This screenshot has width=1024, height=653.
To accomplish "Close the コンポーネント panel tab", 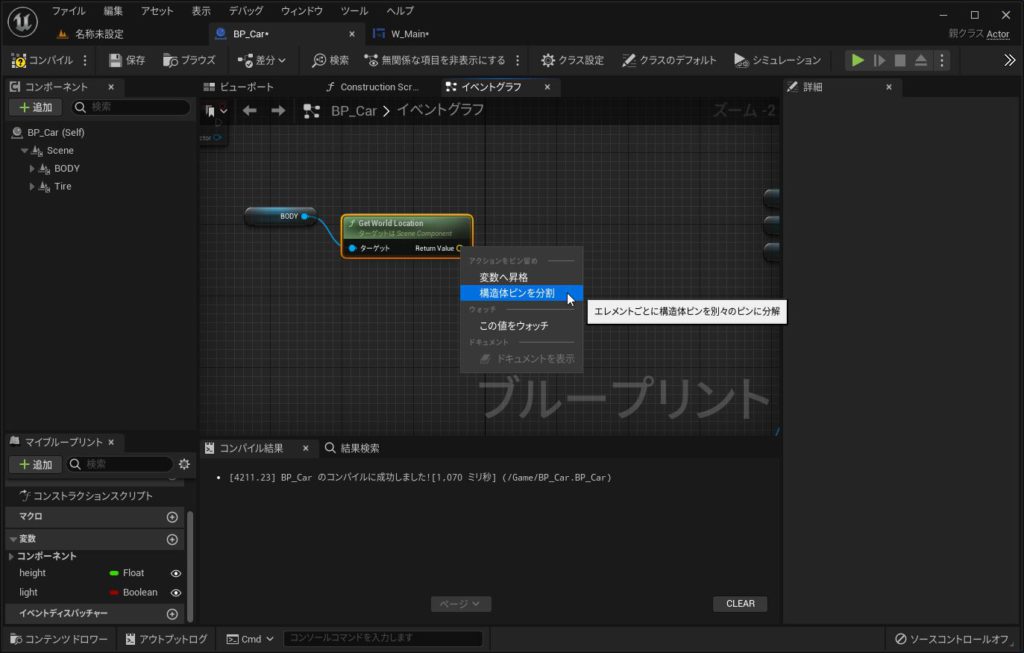I will (x=111, y=87).
